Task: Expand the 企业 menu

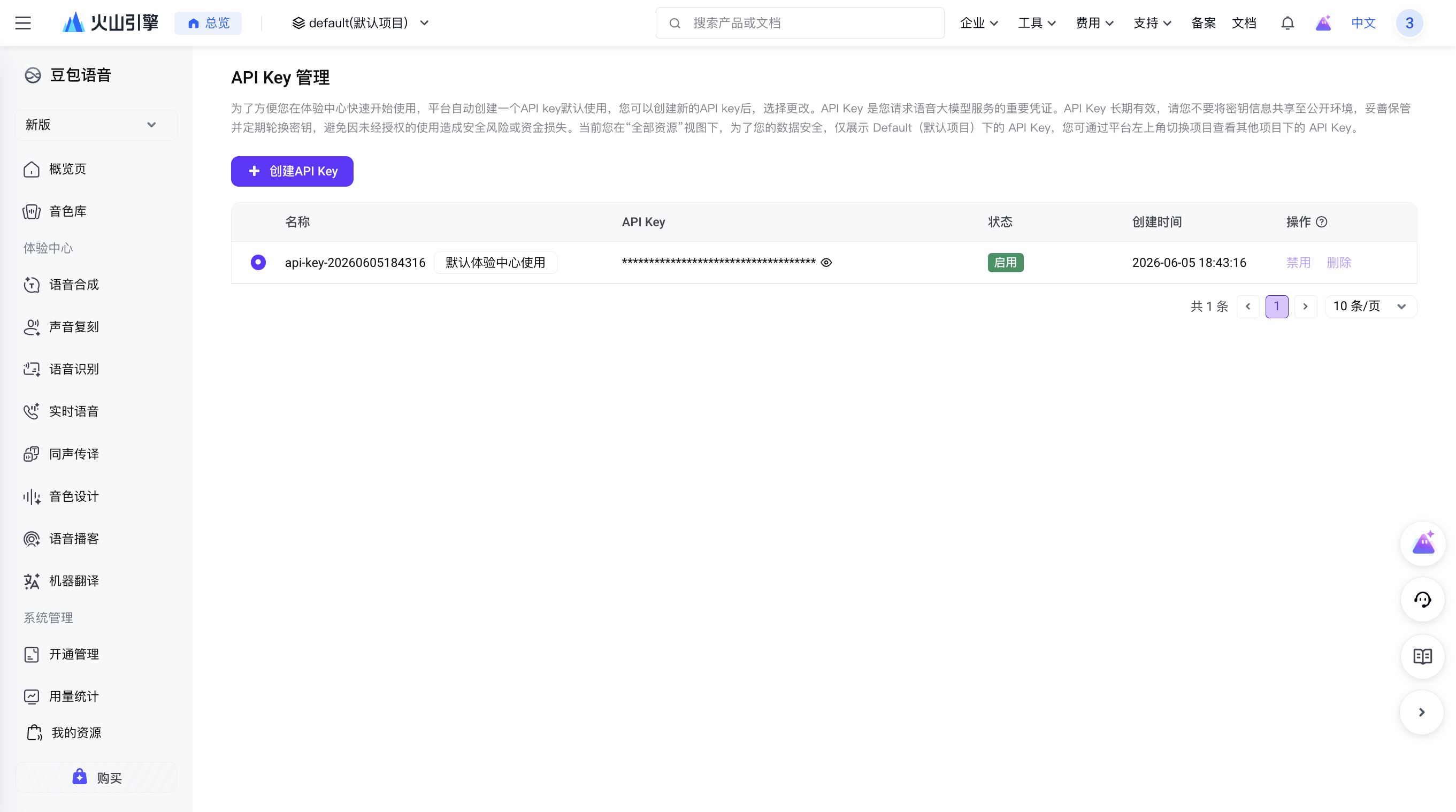Action: pos(979,23)
